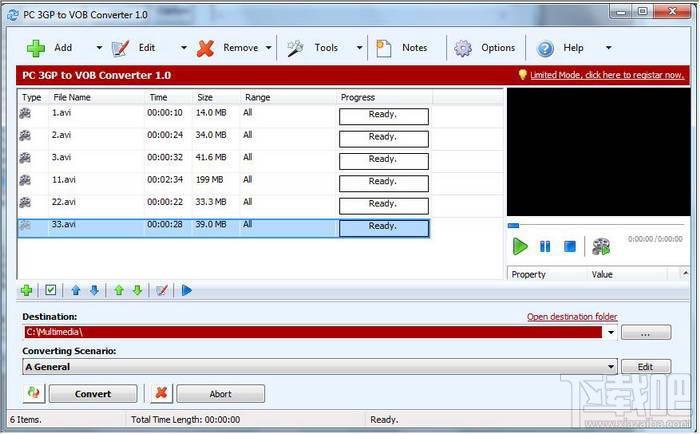Sort by the Time column header

168,97
